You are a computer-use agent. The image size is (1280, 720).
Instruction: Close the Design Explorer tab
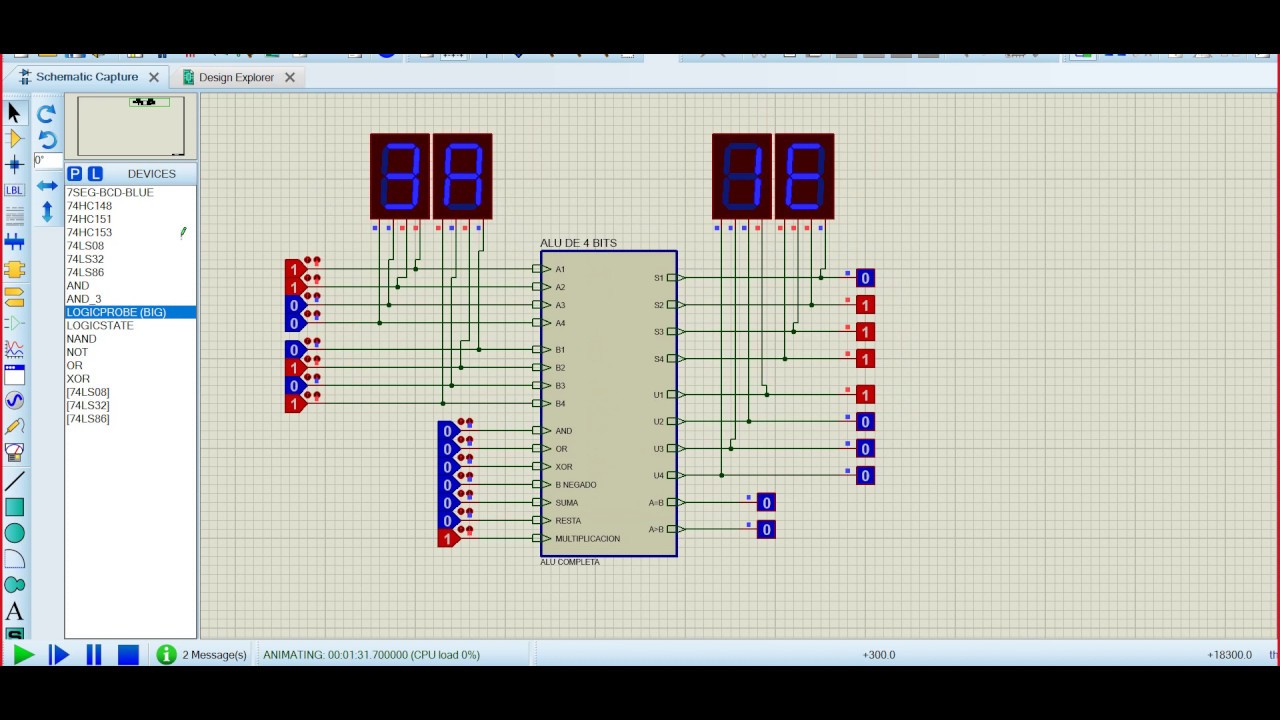coord(290,77)
